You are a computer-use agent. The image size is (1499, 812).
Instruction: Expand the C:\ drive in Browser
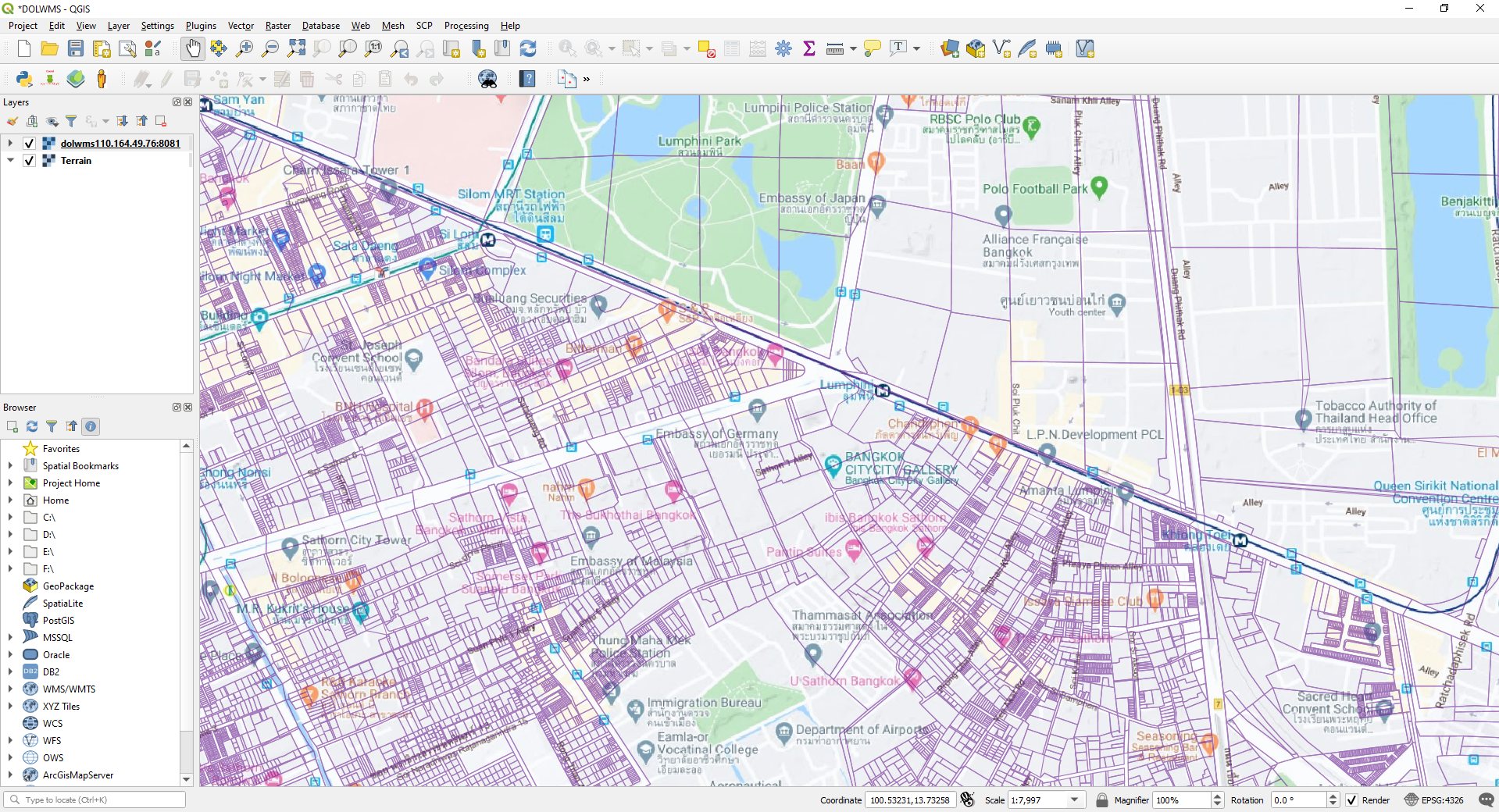tap(10, 518)
